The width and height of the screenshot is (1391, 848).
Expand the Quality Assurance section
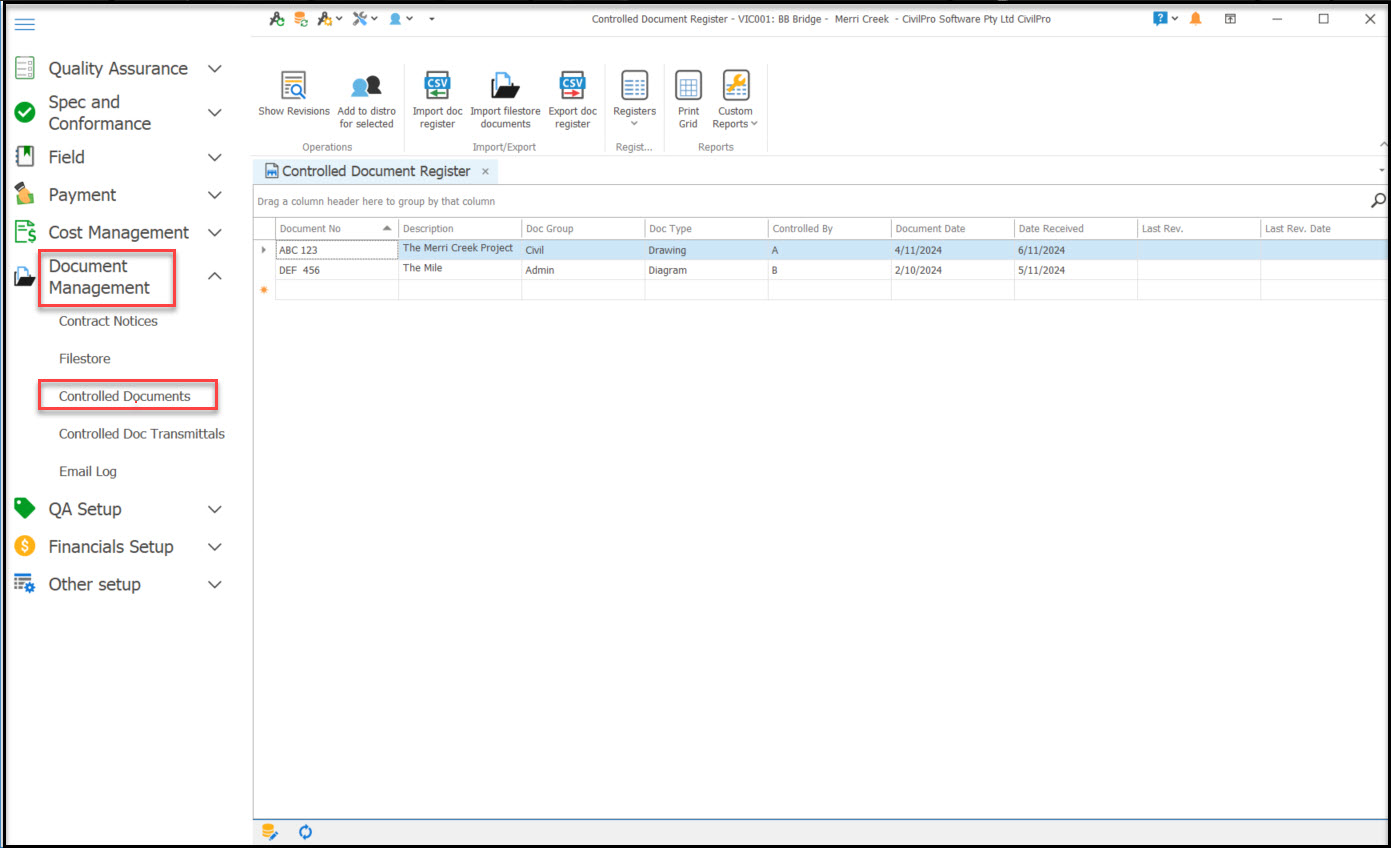(214, 69)
